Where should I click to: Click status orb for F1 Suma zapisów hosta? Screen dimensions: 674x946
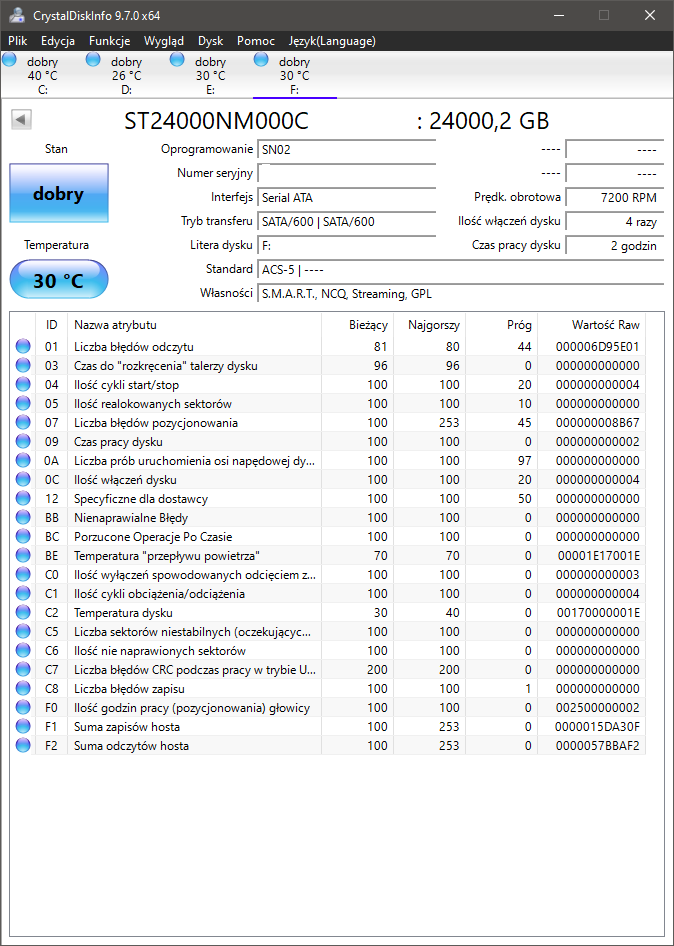coord(23,726)
